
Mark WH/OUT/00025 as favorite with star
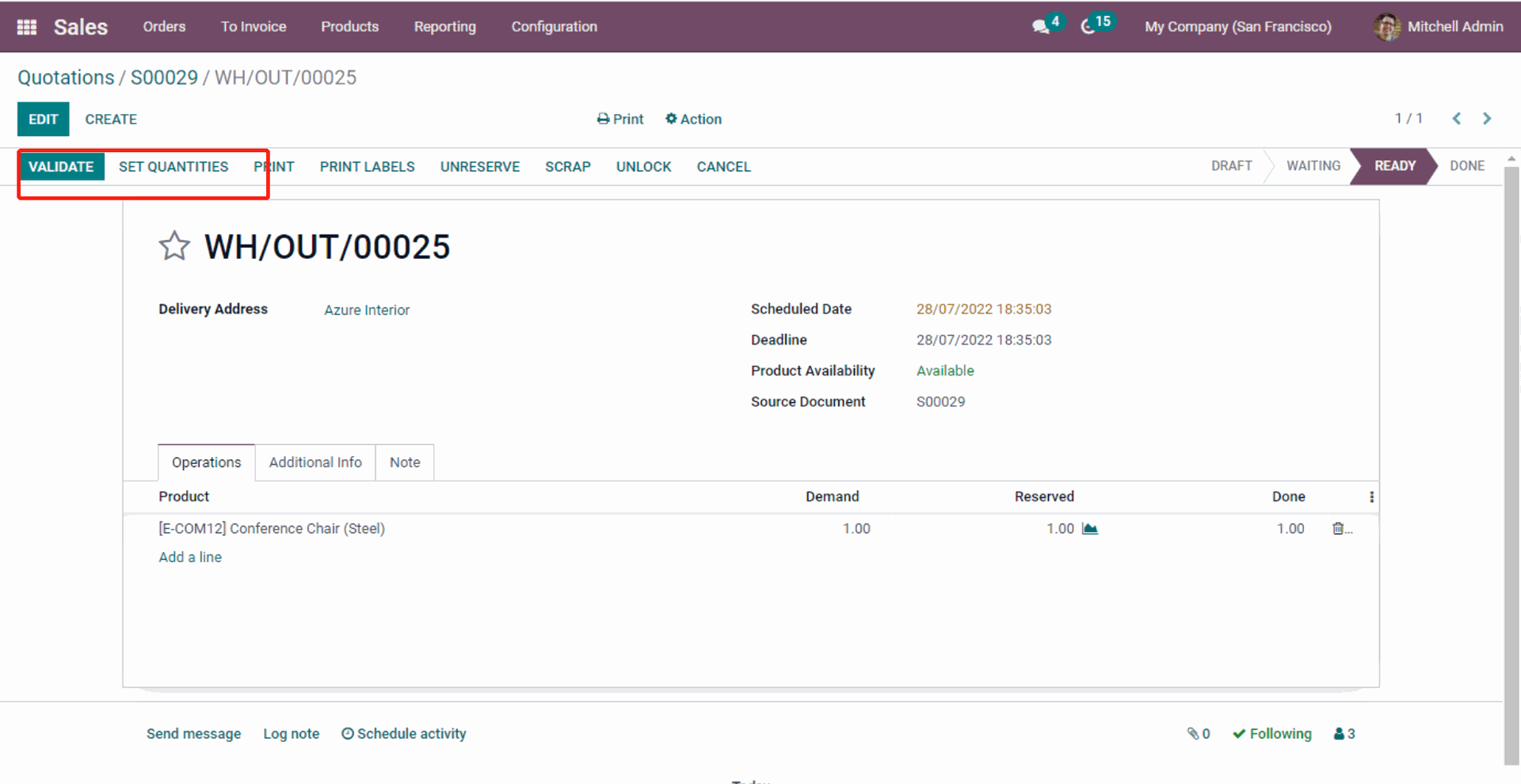click(174, 246)
